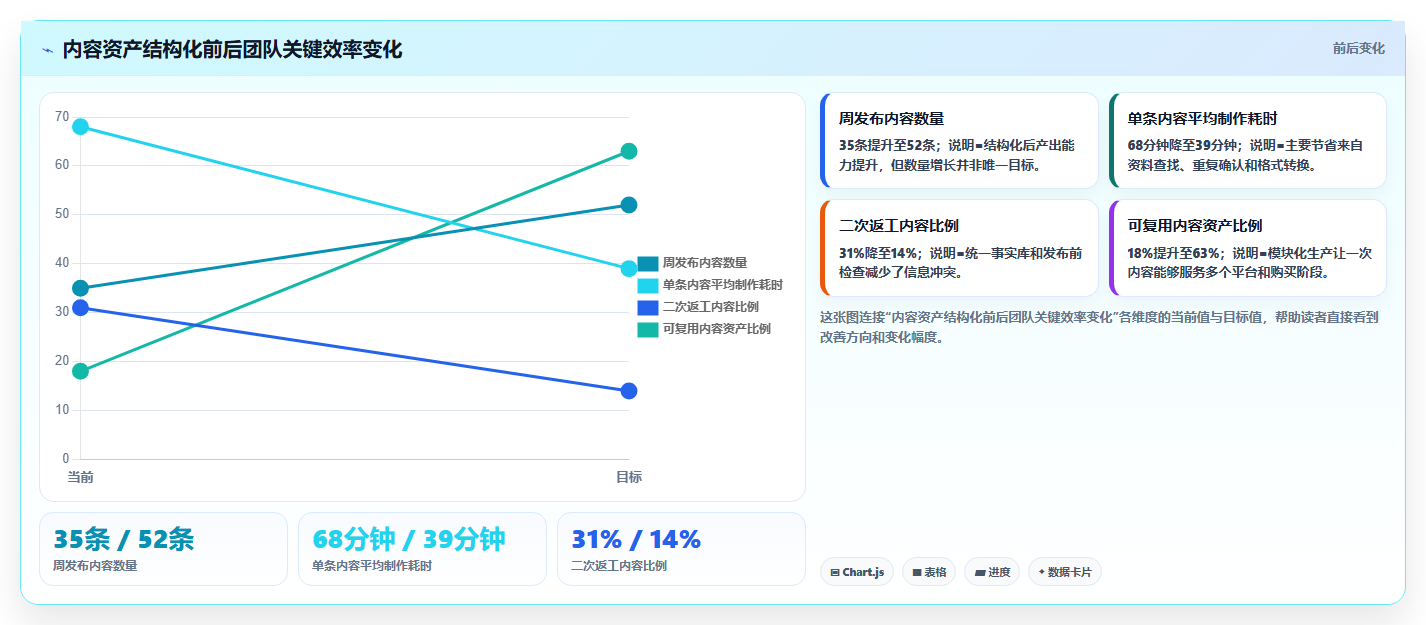Click legend text 二次返工内容比例
Image resolution: width=1426 pixels, height=625 pixels.
711,307
